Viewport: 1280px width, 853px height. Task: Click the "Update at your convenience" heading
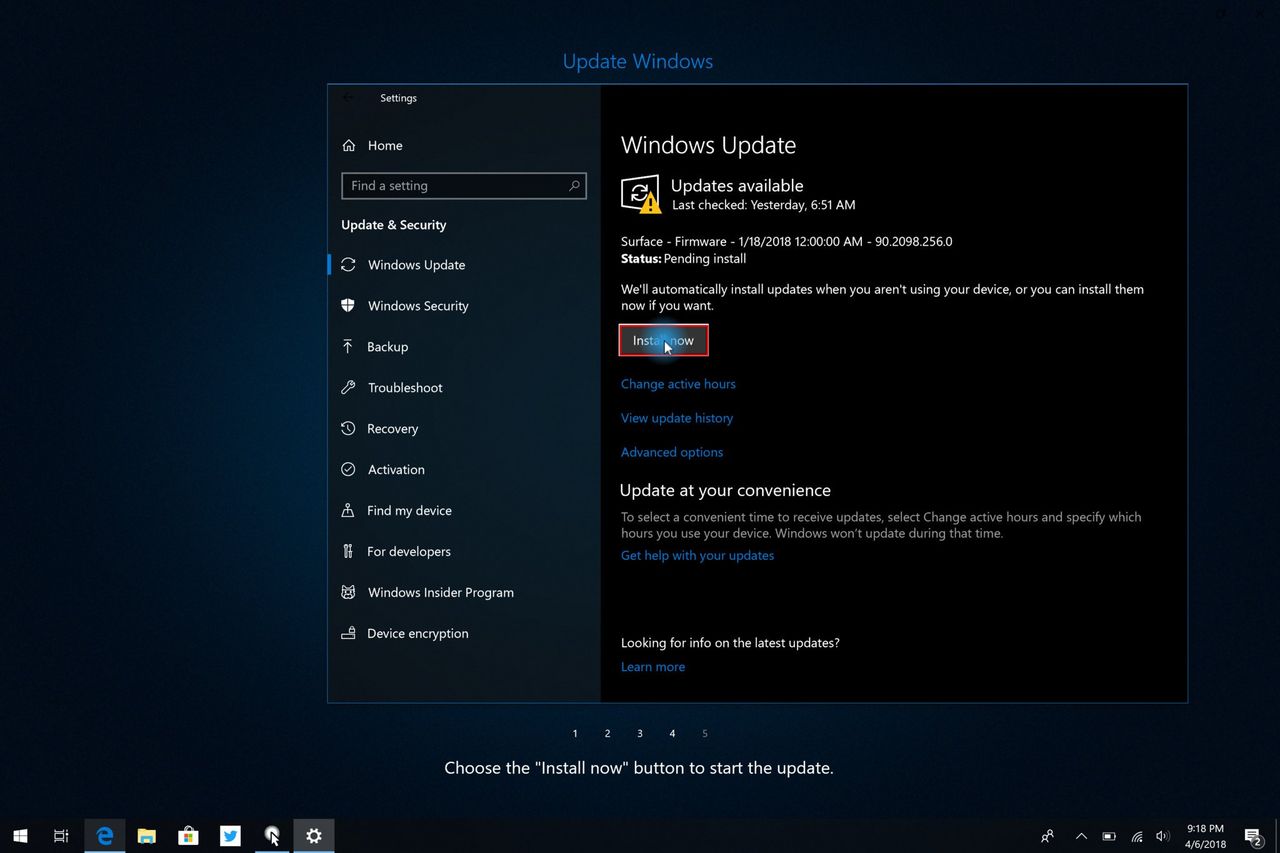coord(725,490)
